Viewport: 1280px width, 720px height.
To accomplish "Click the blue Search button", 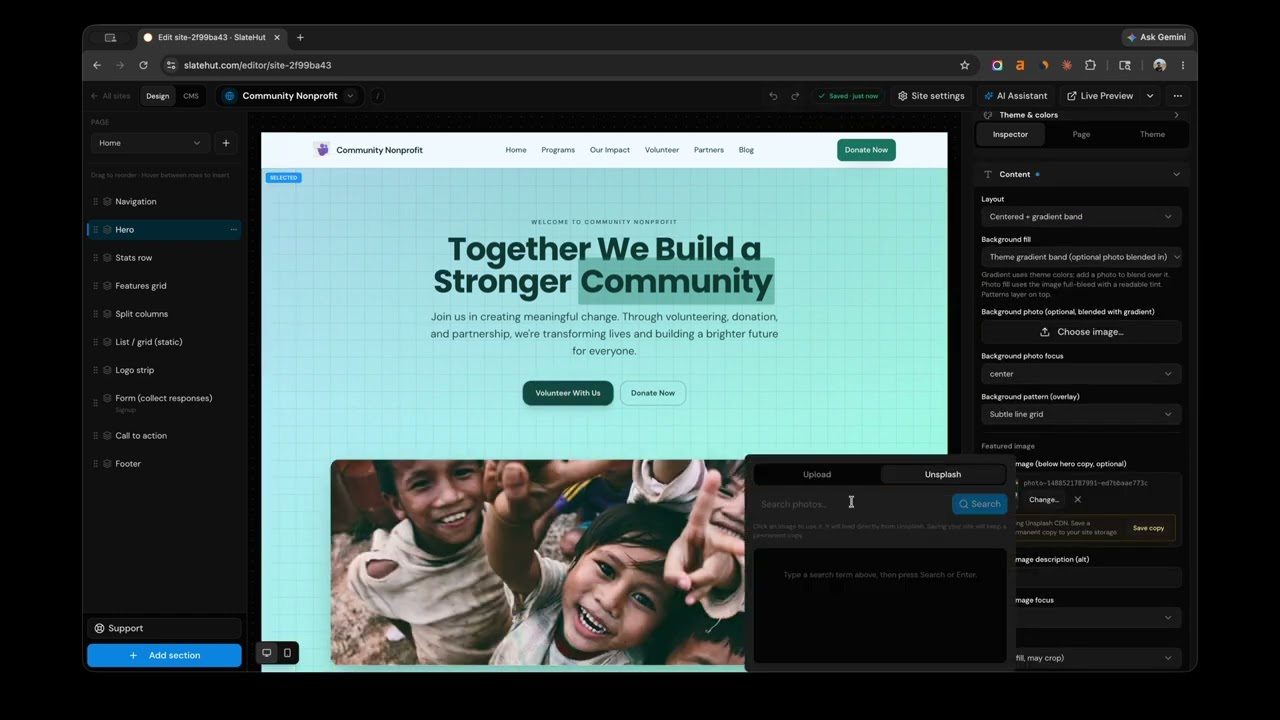I will [x=979, y=504].
